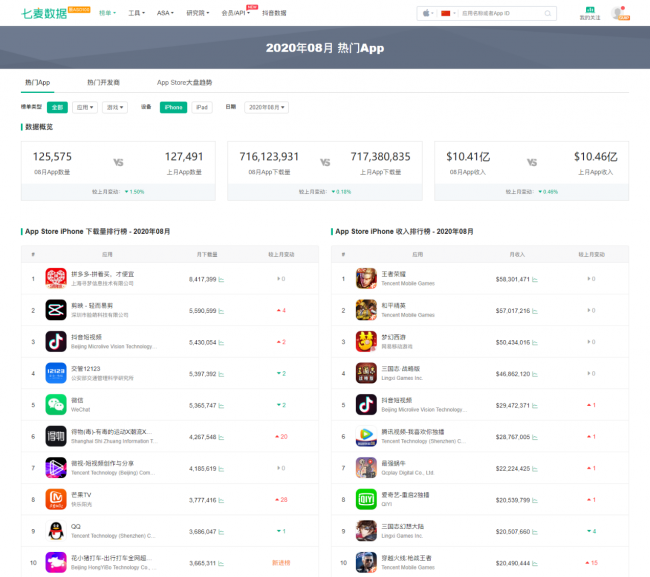Viewport: 650px width, 577px height.
Task: Click the 最强蜗牛 game icon
Action: (x=366, y=468)
